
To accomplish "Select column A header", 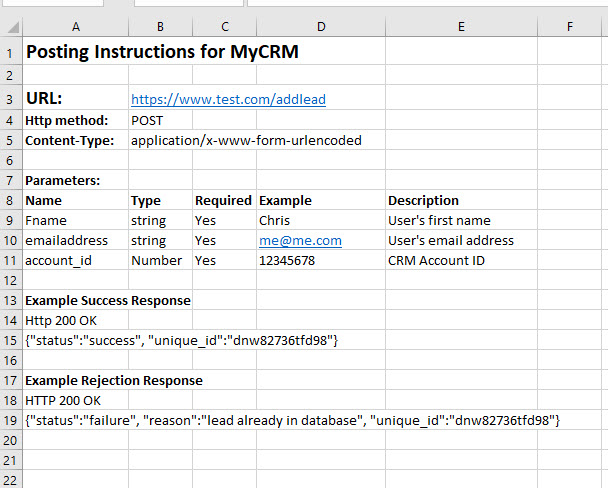I will tap(76, 27).
